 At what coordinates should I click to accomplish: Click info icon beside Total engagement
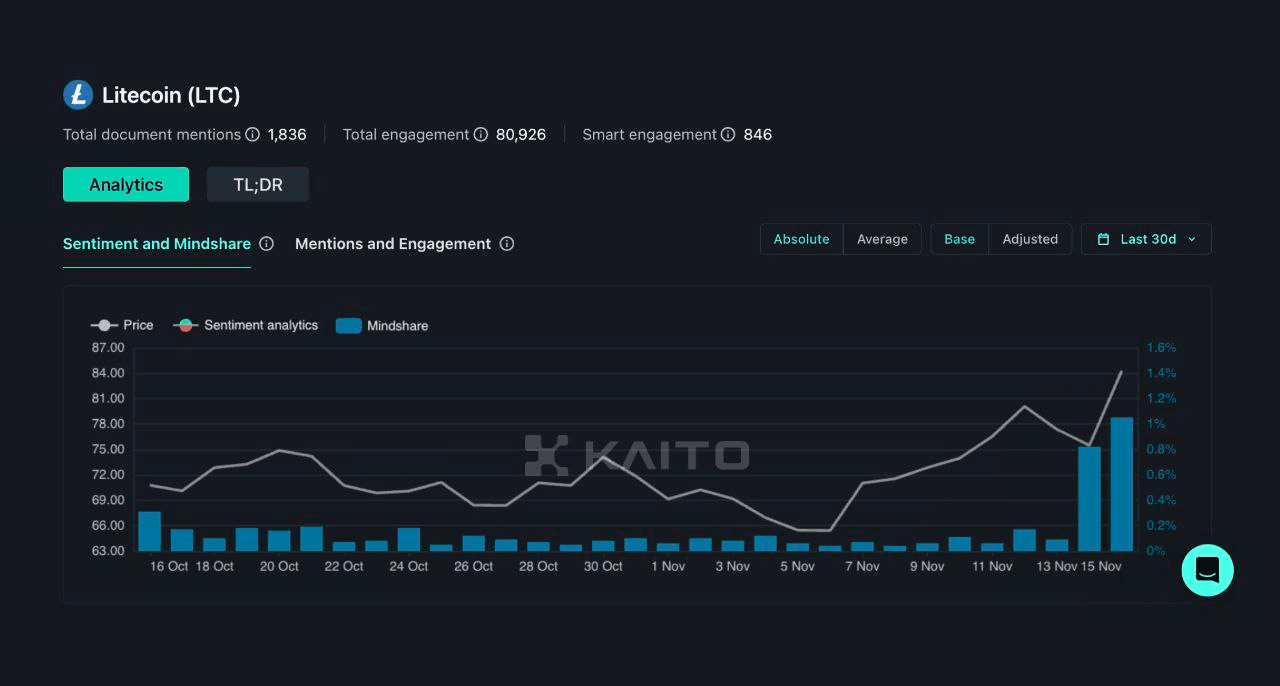(481, 134)
